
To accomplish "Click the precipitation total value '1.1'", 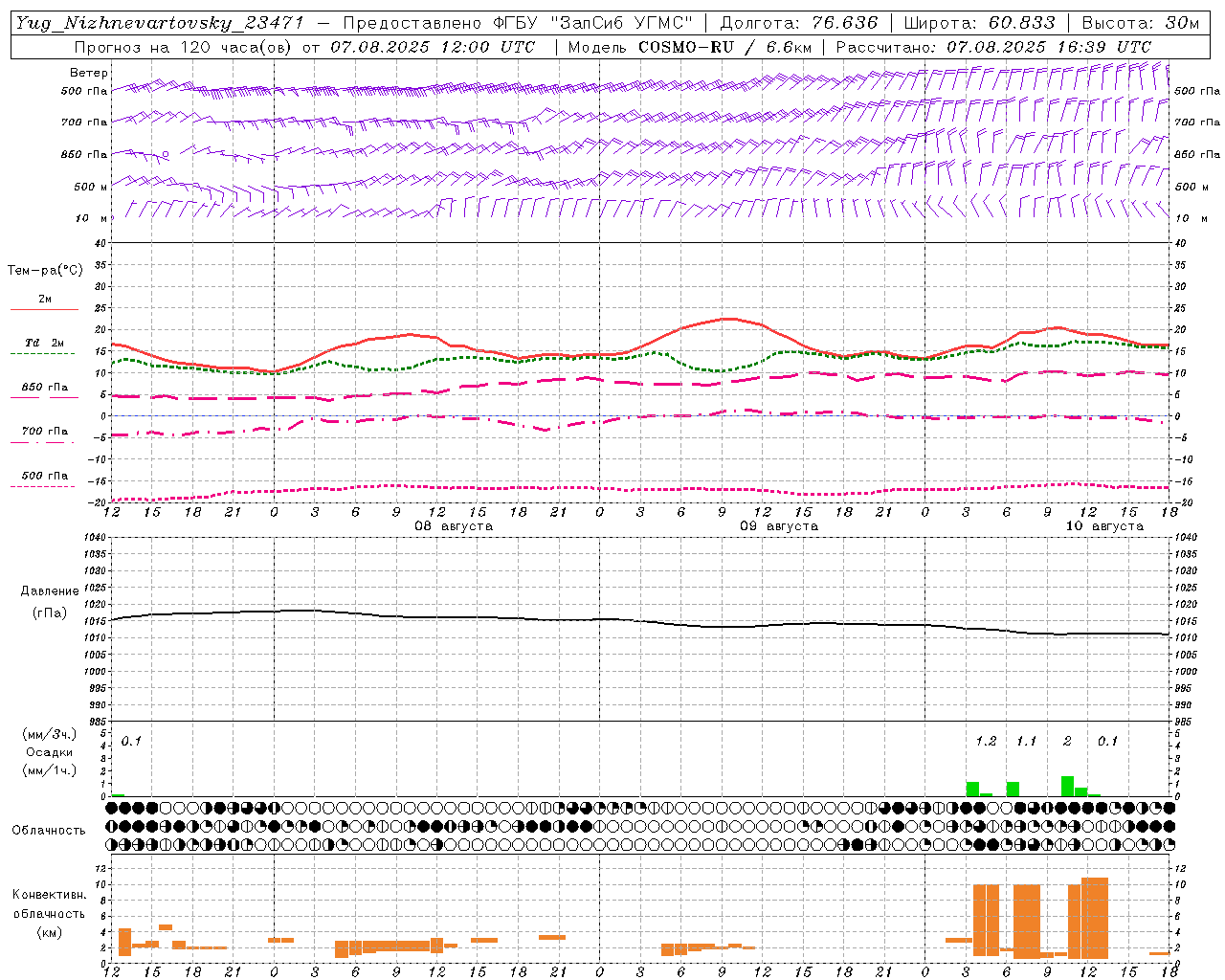I will [x=1026, y=742].
